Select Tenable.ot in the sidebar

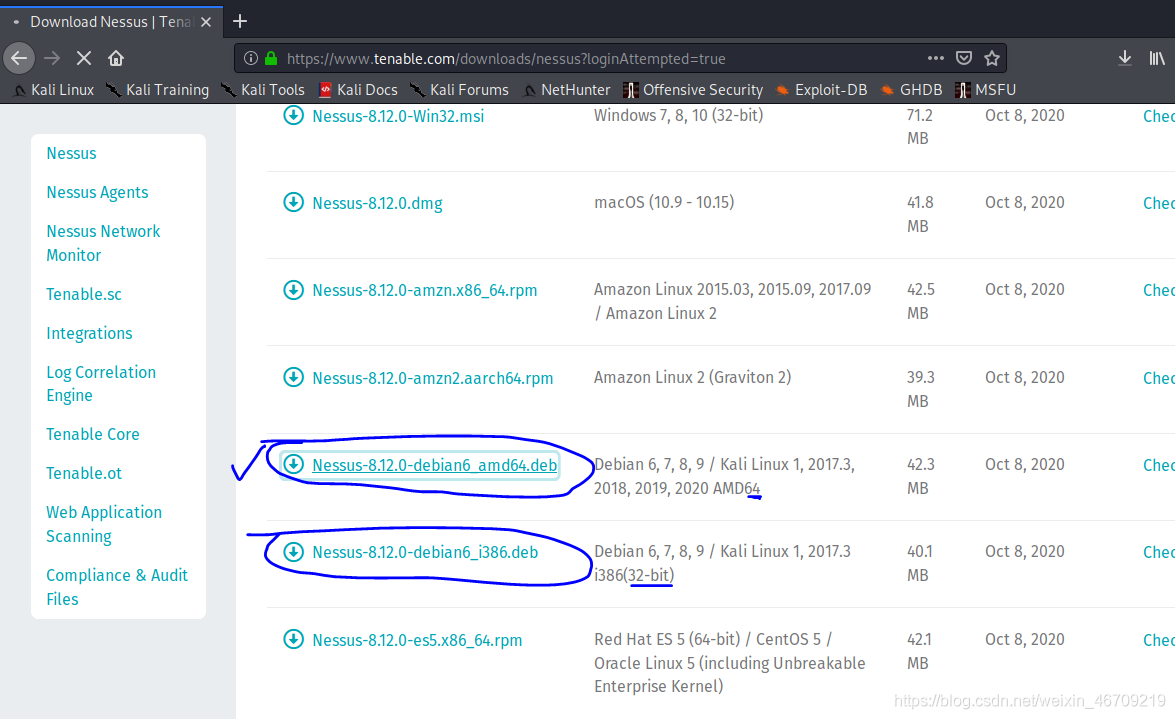coord(84,473)
